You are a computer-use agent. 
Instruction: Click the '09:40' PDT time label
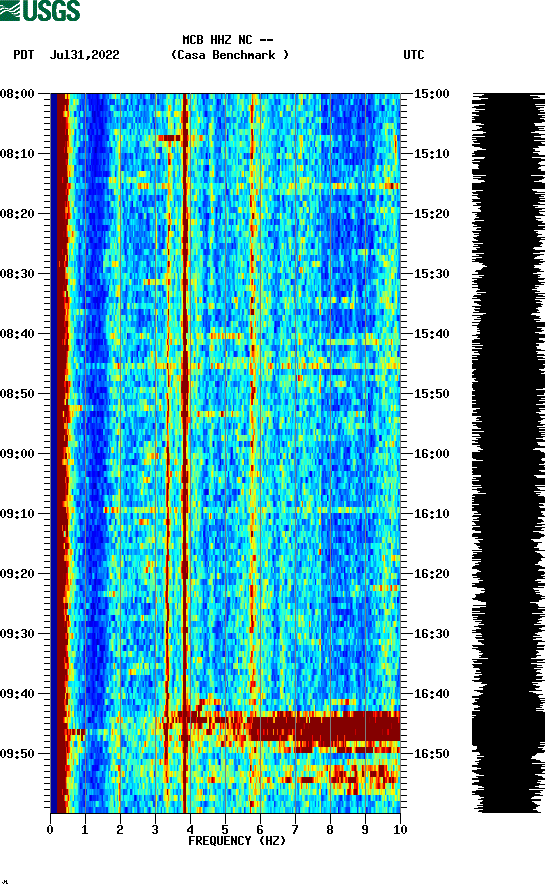[18, 694]
